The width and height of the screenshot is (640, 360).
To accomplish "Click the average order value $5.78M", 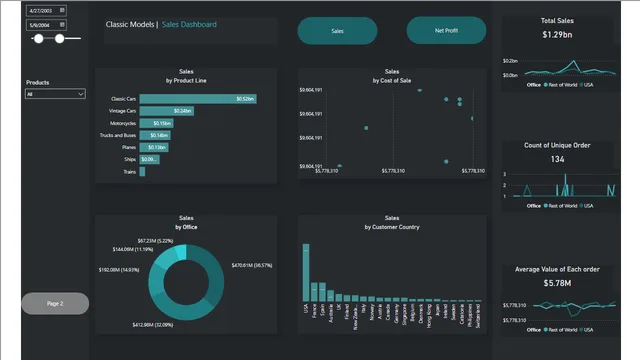I will point(557,283).
